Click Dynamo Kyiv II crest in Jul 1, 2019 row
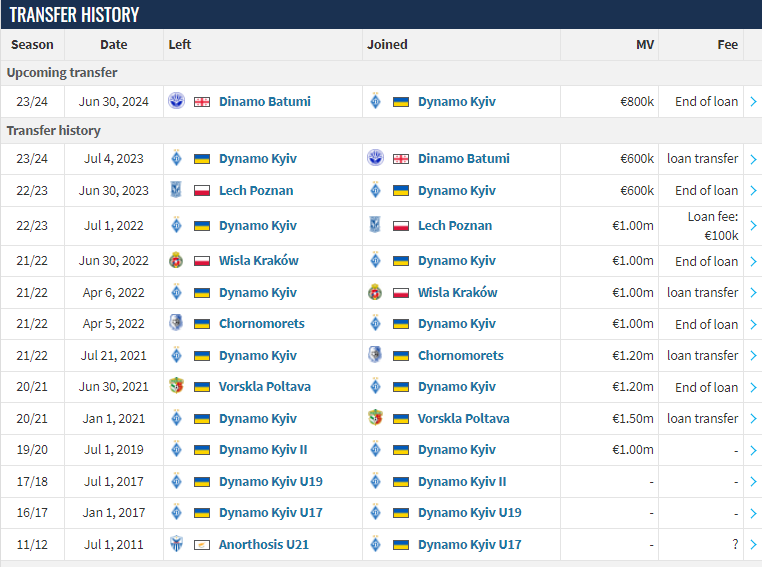Image resolution: width=762 pixels, height=567 pixels. [176, 449]
